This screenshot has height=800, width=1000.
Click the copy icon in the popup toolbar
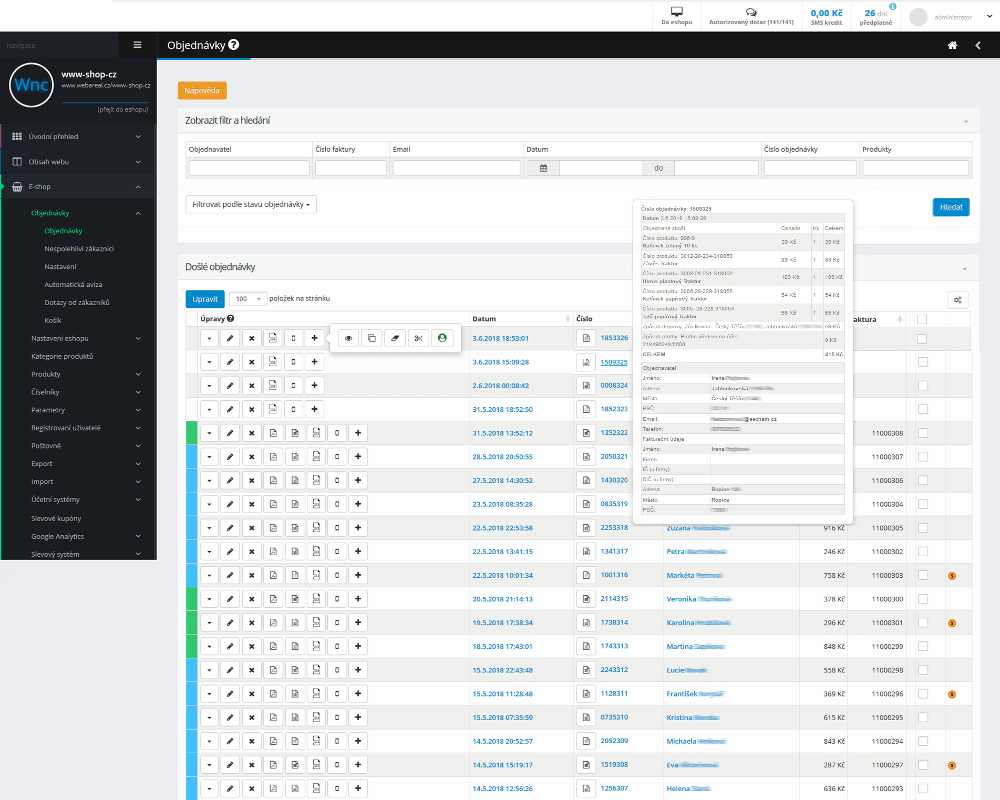click(x=372, y=338)
